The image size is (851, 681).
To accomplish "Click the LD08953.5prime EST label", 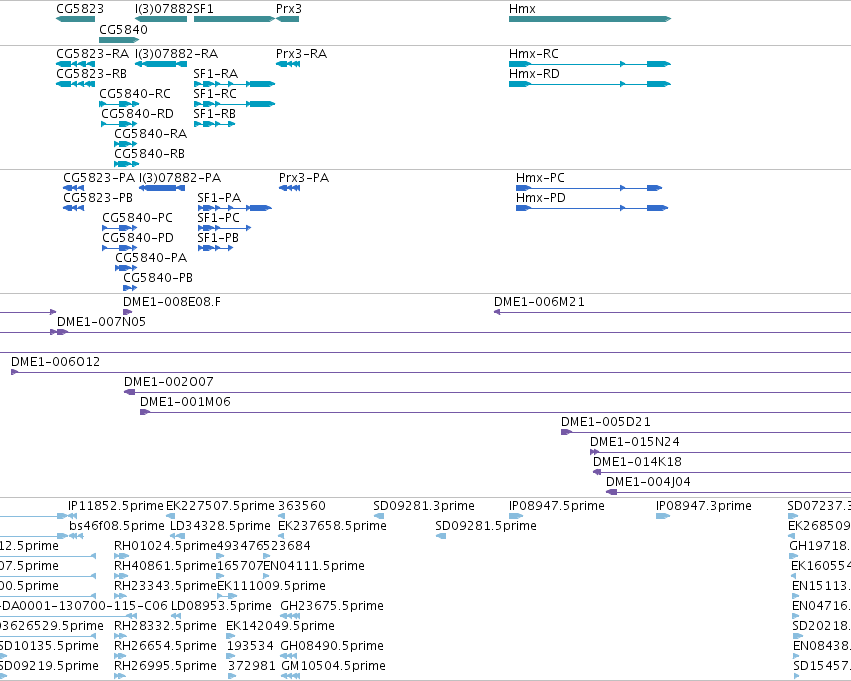I will pos(221,606).
